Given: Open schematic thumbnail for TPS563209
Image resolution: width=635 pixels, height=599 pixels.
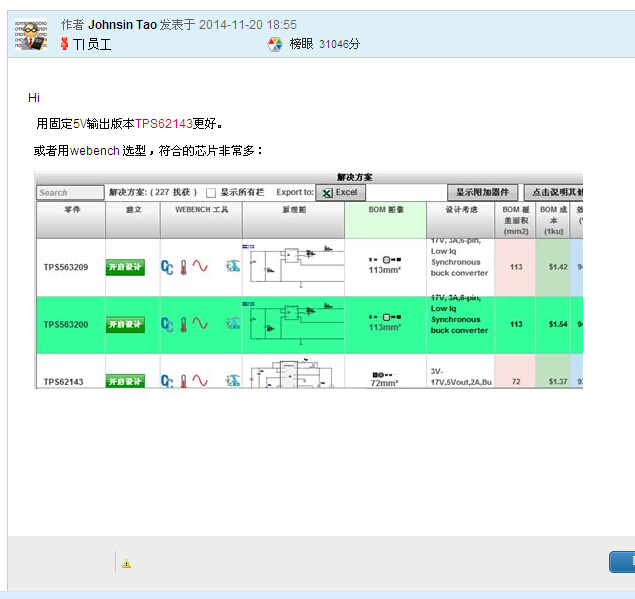Looking at the screenshot, I should (294, 266).
